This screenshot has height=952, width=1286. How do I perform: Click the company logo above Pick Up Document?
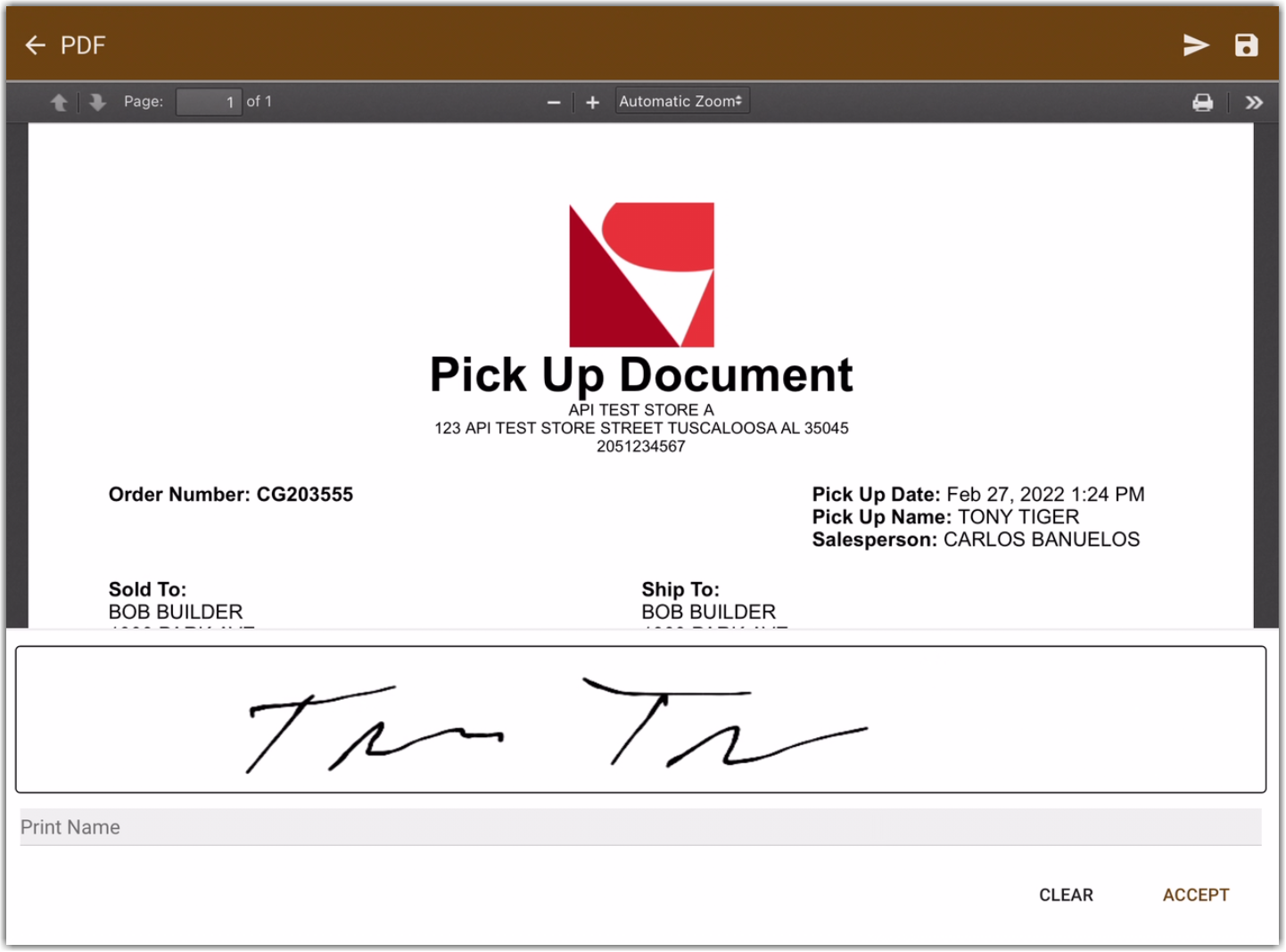tap(641, 275)
